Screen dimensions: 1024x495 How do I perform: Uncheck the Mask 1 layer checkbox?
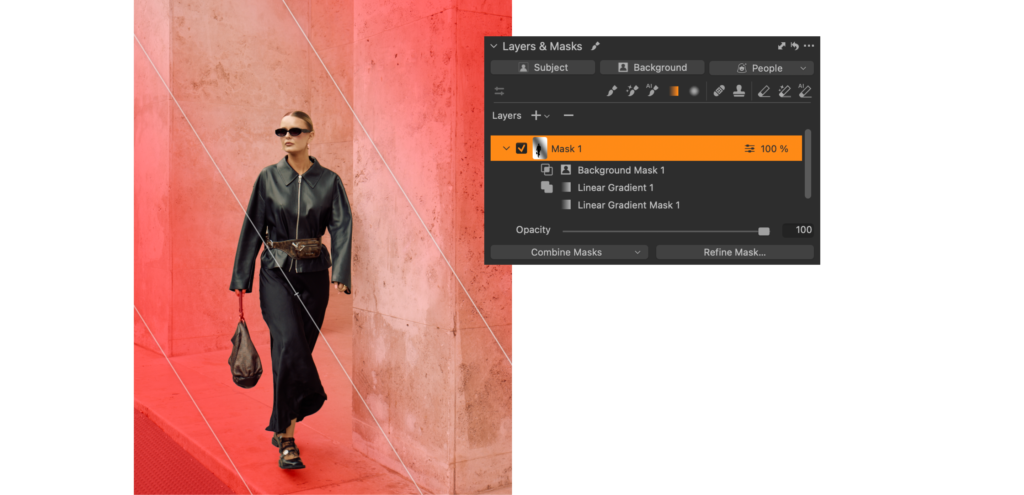pyautogui.click(x=521, y=149)
